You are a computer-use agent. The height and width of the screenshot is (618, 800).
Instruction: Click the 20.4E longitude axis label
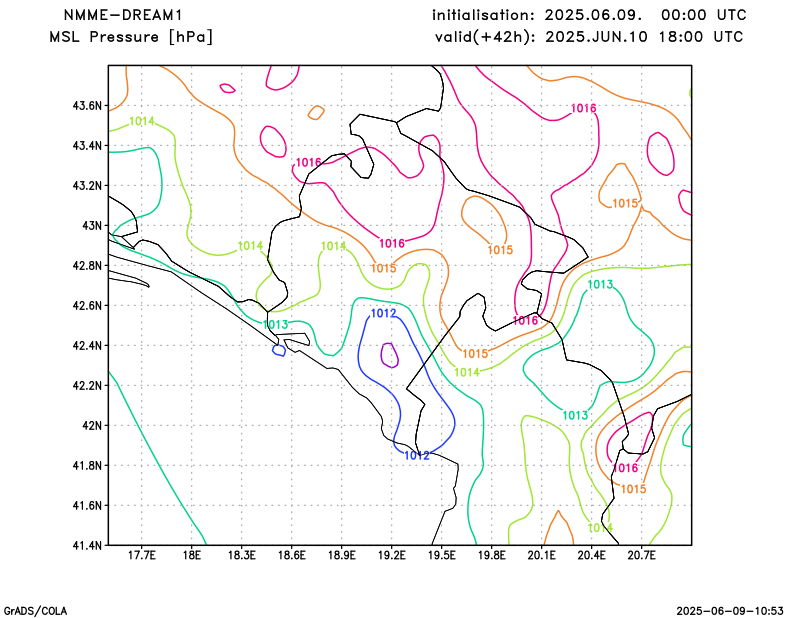click(592, 555)
